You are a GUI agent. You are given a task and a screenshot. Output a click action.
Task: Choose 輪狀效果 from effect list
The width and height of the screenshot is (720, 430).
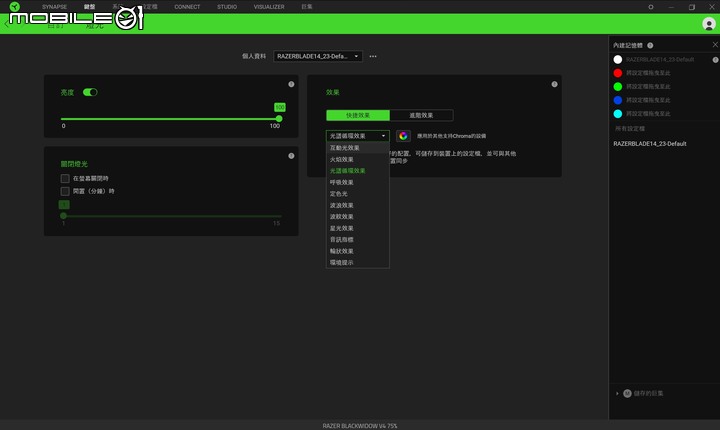click(x=358, y=251)
